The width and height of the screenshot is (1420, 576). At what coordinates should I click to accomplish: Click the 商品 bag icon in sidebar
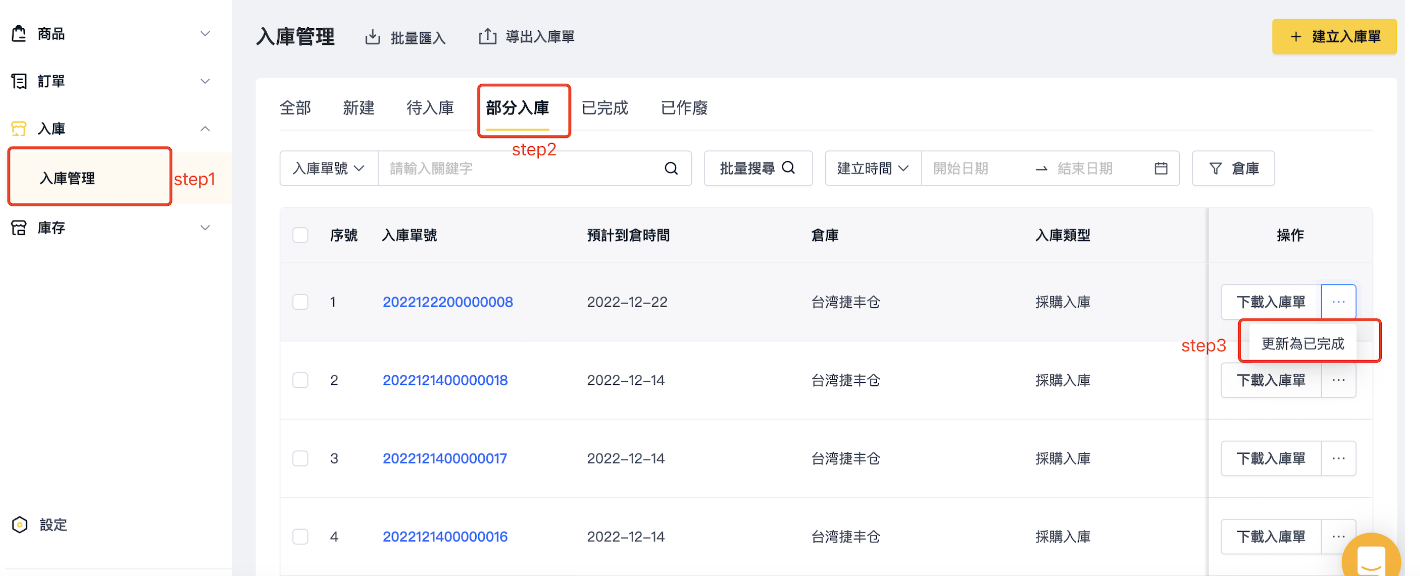[x=19, y=34]
